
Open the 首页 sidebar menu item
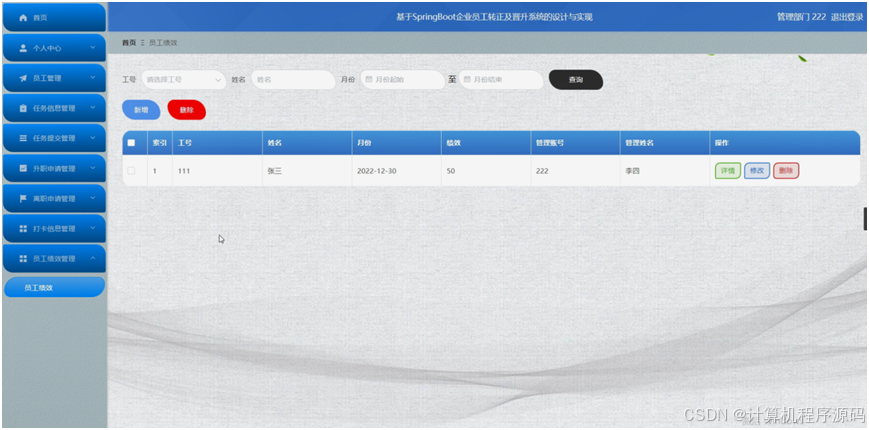[x=54, y=18]
